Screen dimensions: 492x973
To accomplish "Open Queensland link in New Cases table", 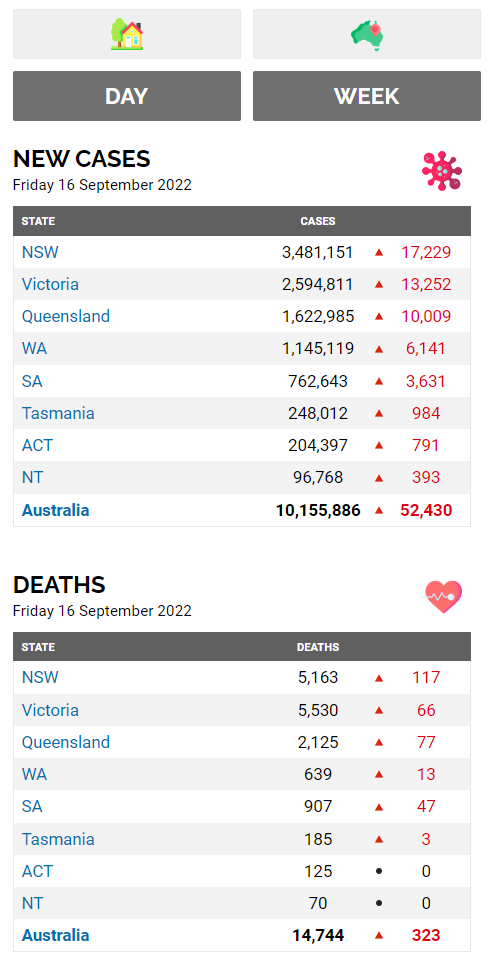I will pos(66,316).
